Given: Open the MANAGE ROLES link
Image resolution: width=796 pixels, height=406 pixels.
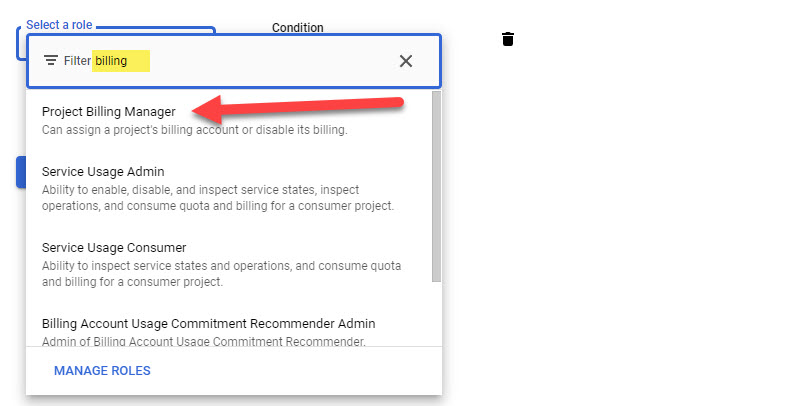Looking at the screenshot, I should coord(102,371).
